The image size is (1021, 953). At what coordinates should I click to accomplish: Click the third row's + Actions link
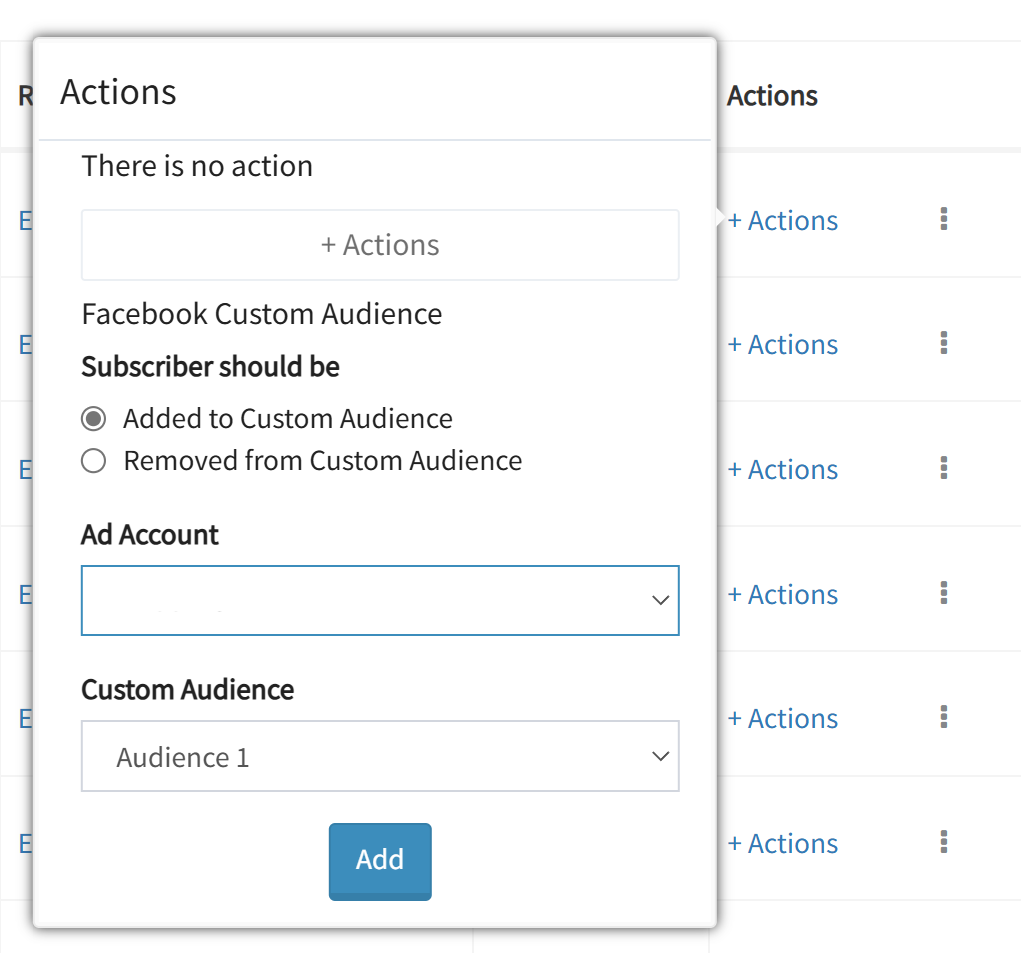pyautogui.click(x=782, y=469)
